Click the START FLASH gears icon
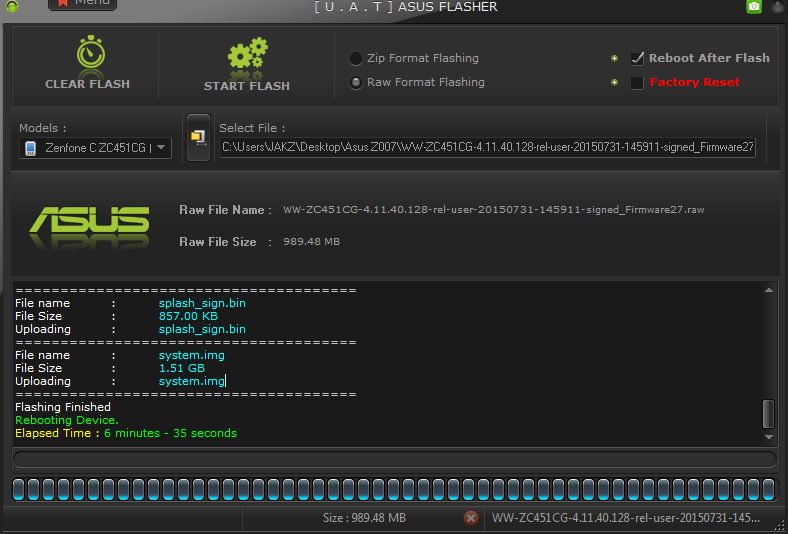This screenshot has height=534, width=788. click(x=248, y=53)
